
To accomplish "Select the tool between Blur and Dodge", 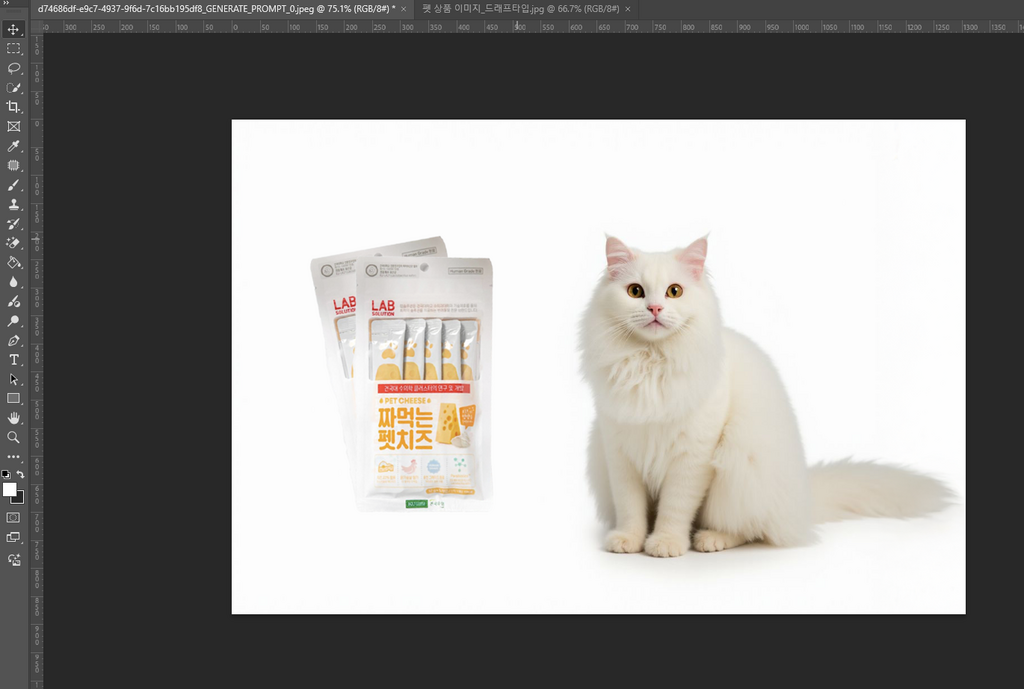I will pos(13,302).
